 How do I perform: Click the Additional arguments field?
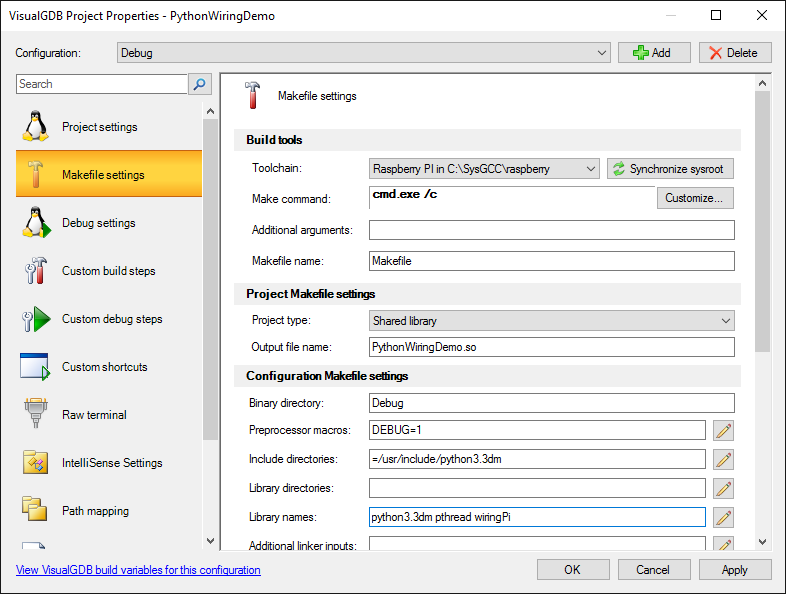point(551,230)
